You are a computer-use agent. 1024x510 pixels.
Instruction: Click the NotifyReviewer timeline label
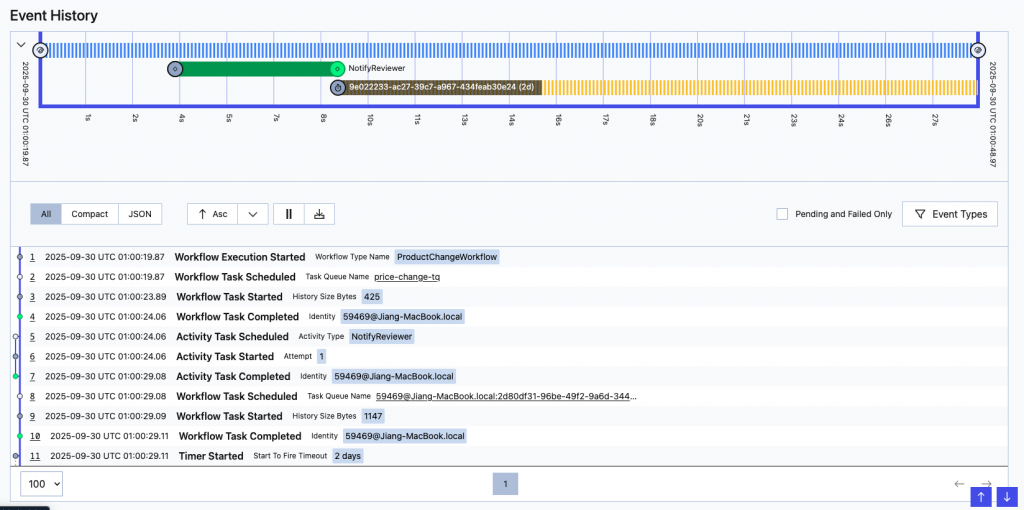[x=377, y=68]
